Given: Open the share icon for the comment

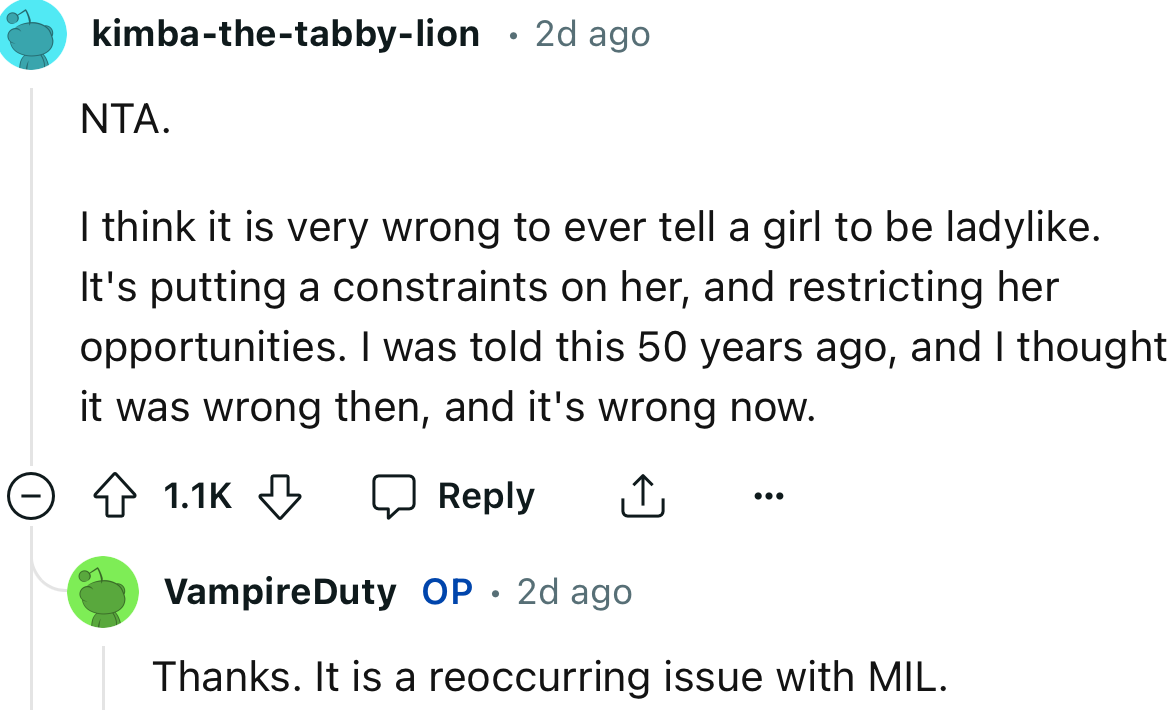Looking at the screenshot, I should click(643, 494).
